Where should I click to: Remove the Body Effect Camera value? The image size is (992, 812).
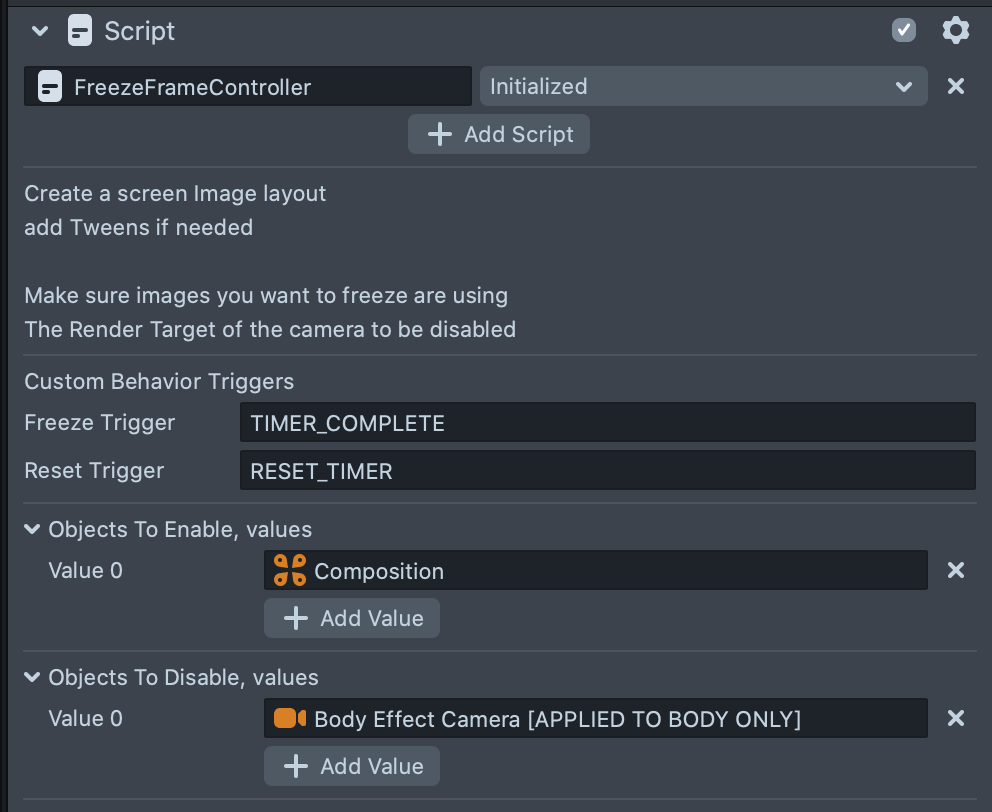955,719
